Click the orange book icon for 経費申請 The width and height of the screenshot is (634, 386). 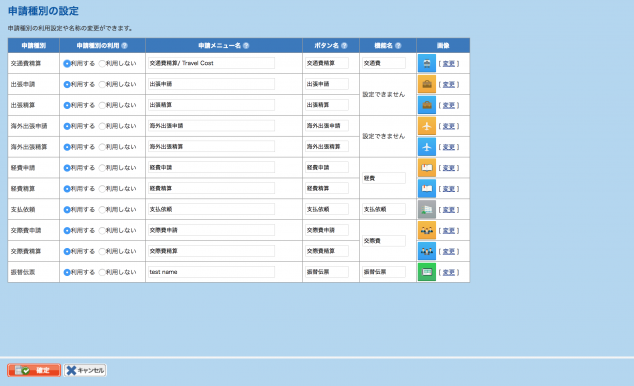coord(427,168)
